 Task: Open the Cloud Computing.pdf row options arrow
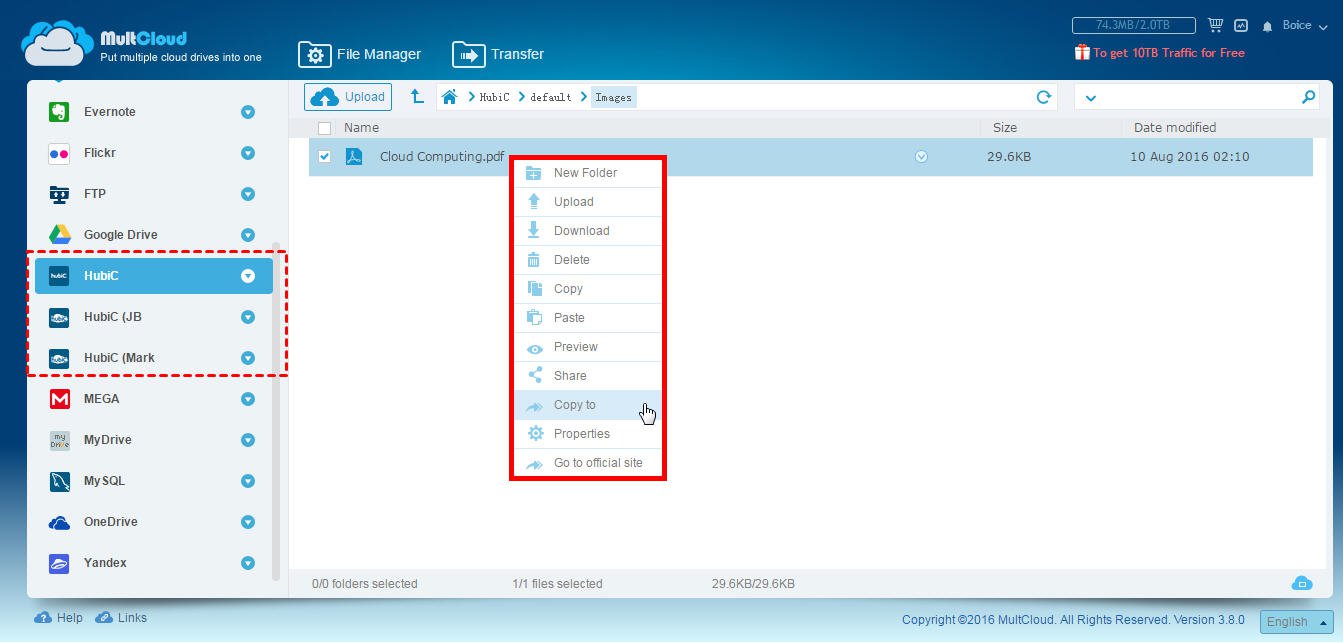coord(921,157)
